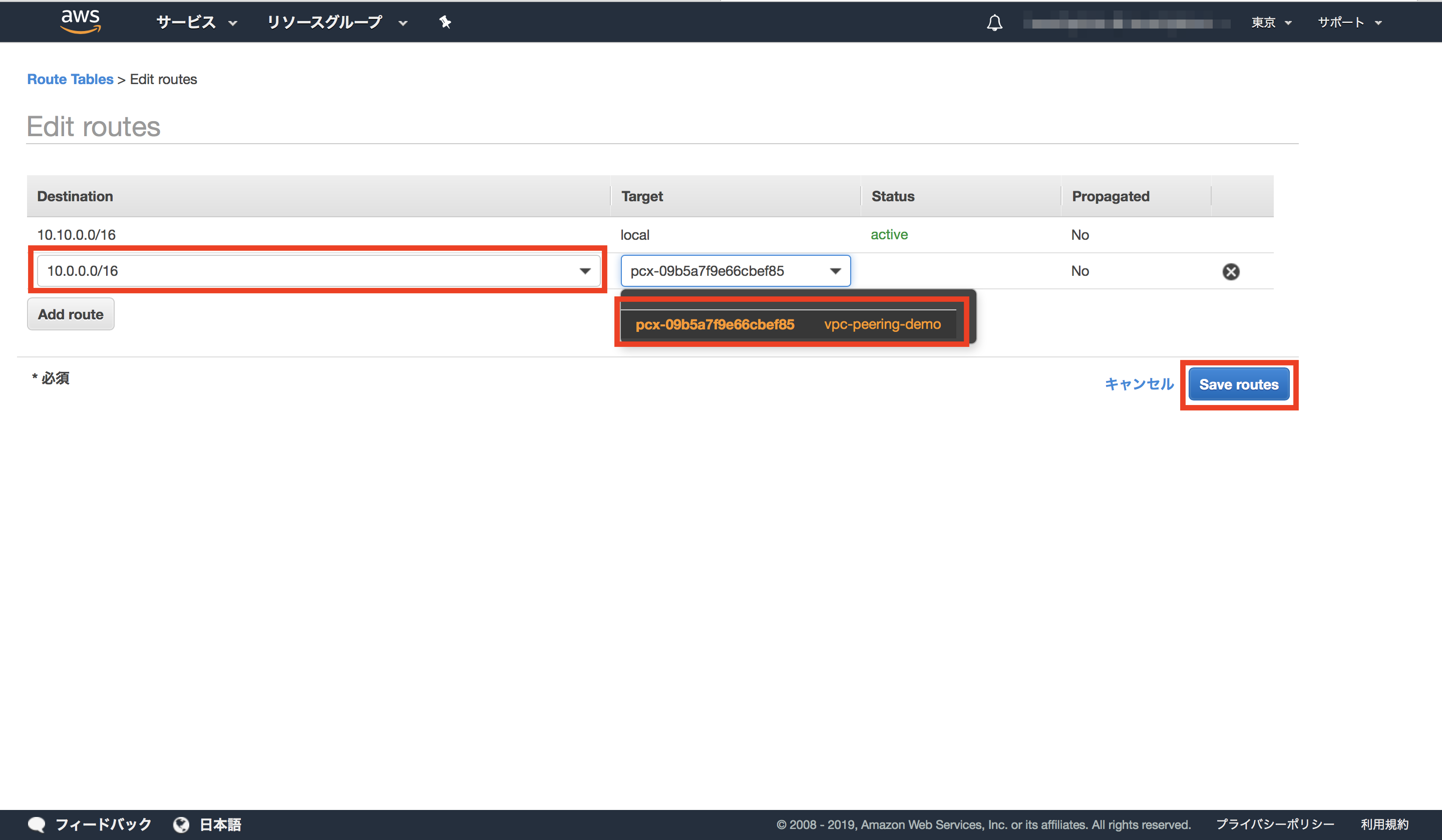Click the feedback speech bubble icon
This screenshot has height=840, width=1442.
pos(37,824)
